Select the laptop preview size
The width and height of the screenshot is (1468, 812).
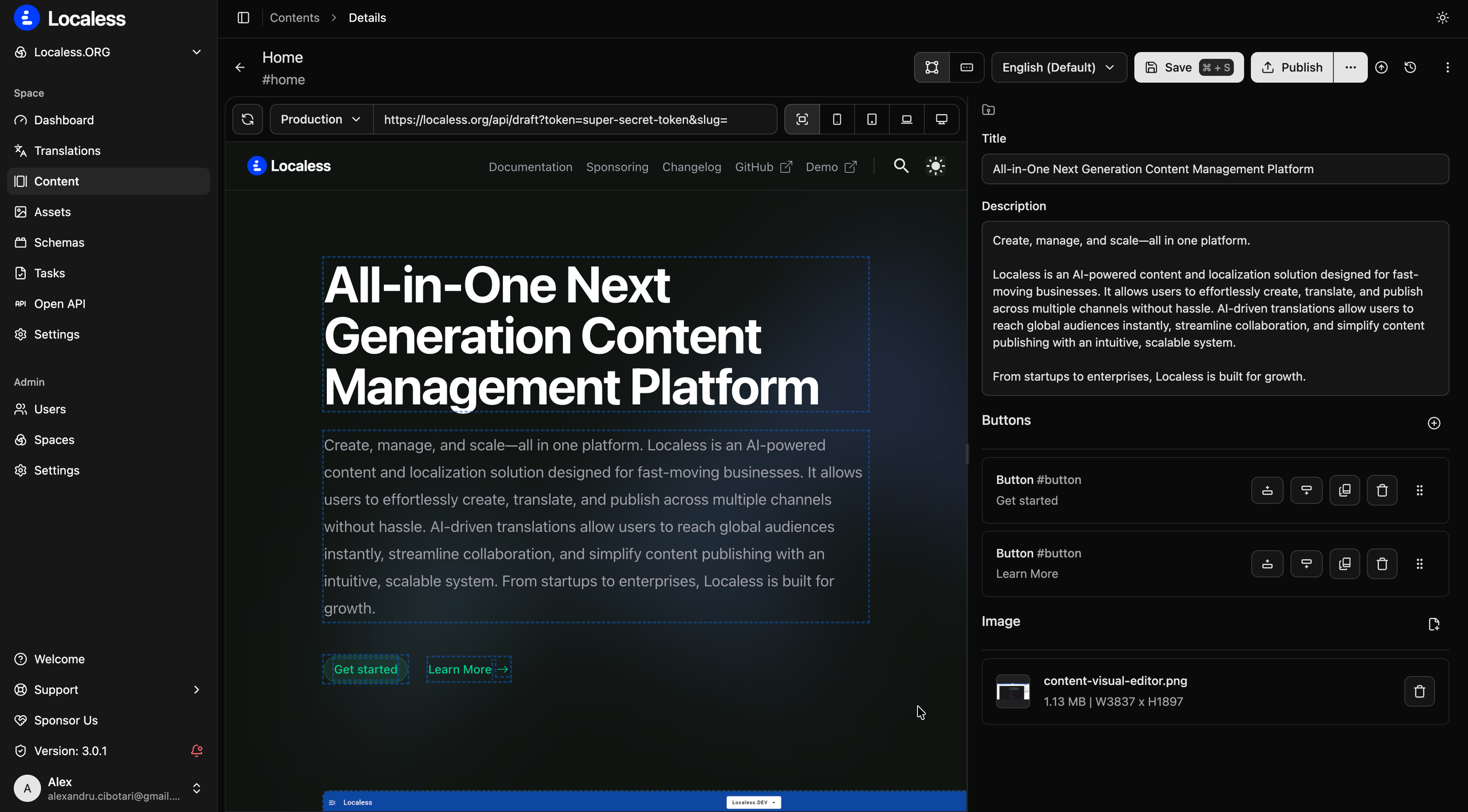(906, 119)
